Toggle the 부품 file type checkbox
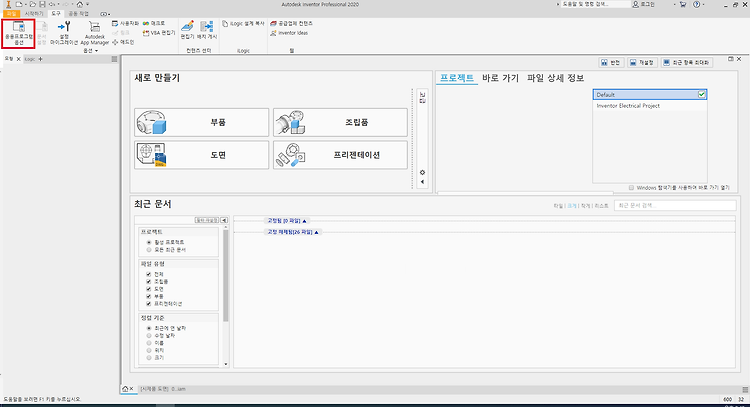 (149, 297)
